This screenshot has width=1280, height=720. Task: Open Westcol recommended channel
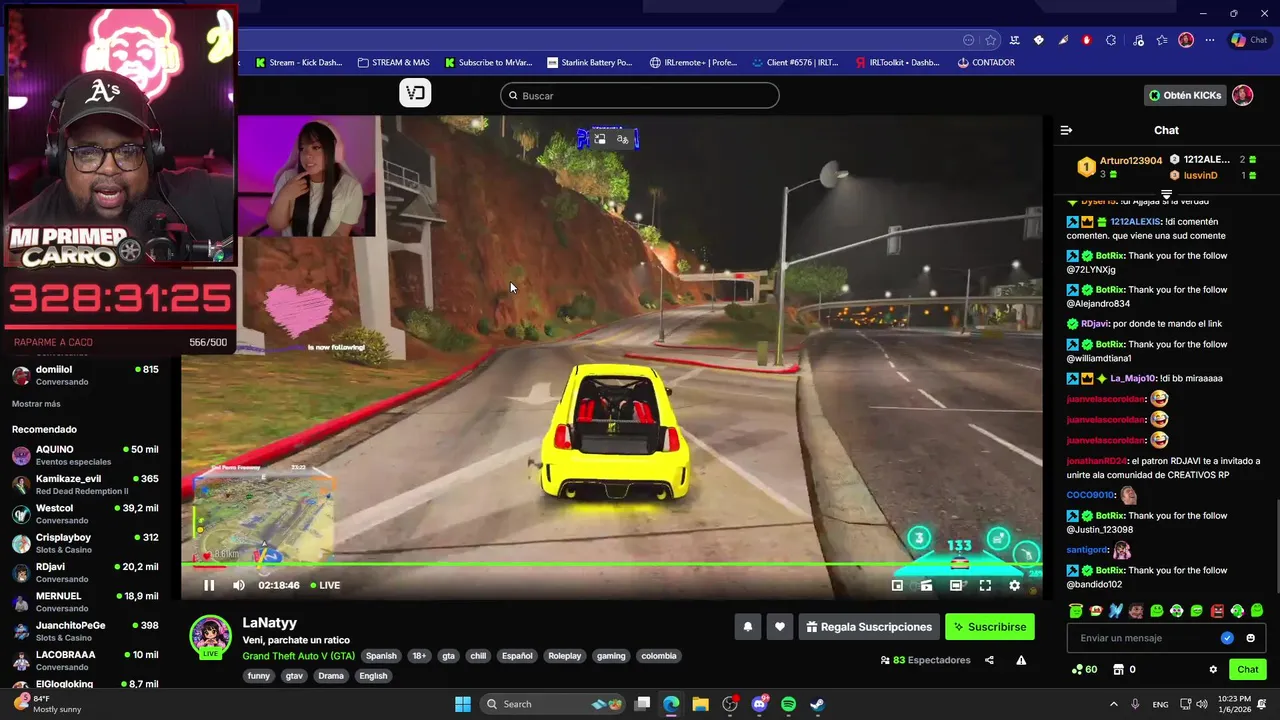[x=85, y=514]
